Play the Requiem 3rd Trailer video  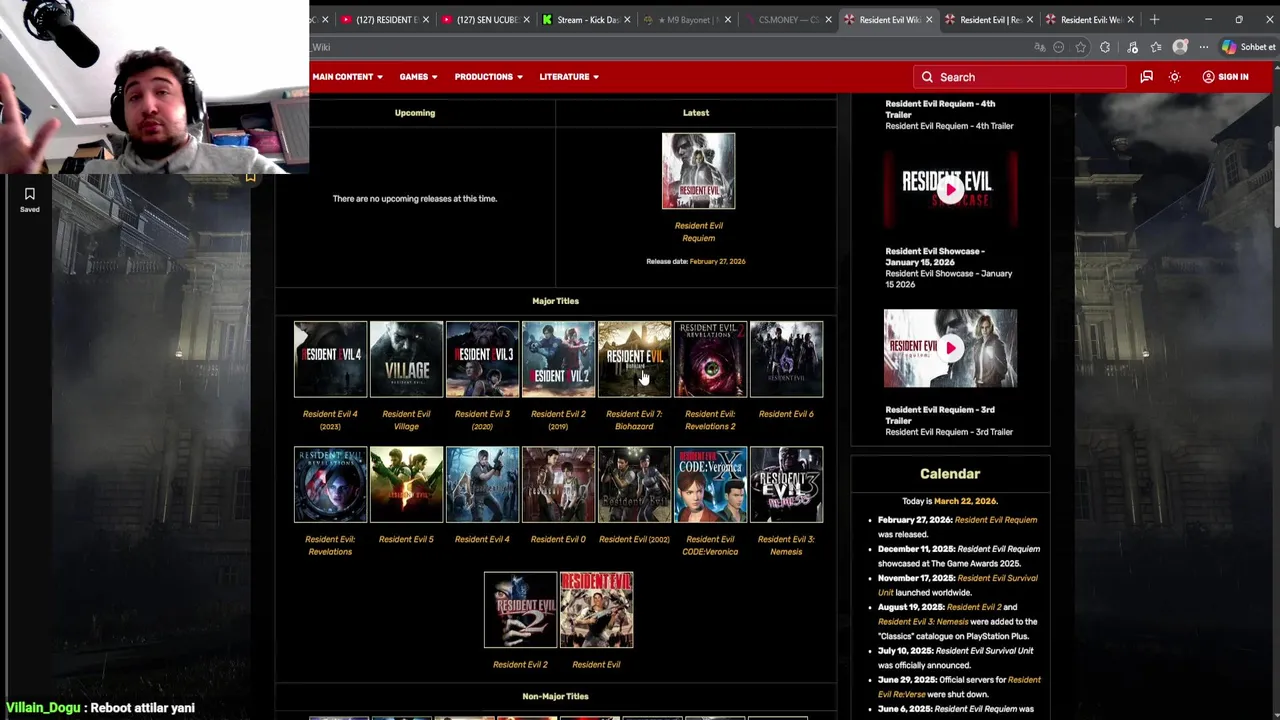(x=950, y=348)
